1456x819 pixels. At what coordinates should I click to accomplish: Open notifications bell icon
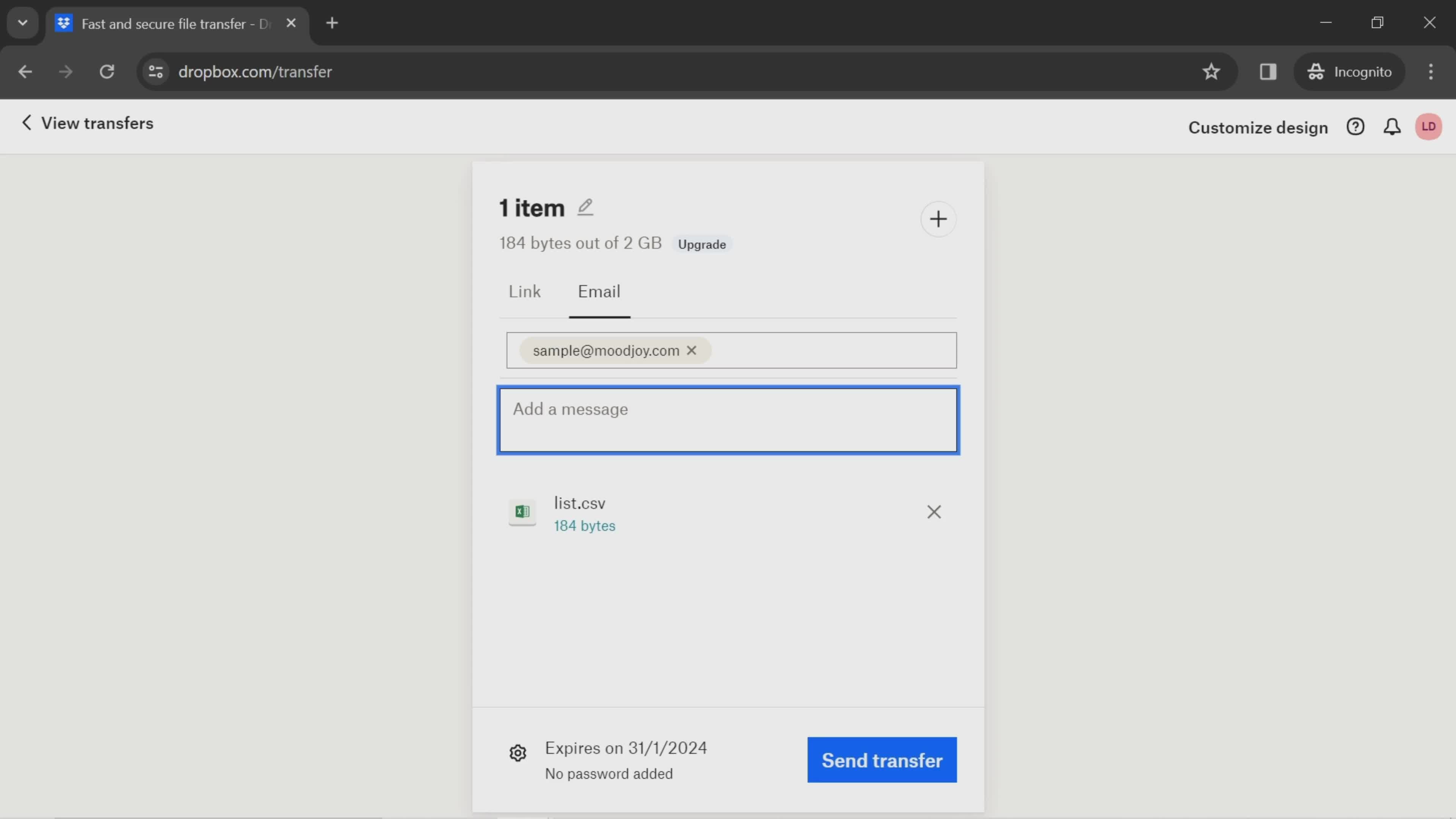pyautogui.click(x=1392, y=127)
